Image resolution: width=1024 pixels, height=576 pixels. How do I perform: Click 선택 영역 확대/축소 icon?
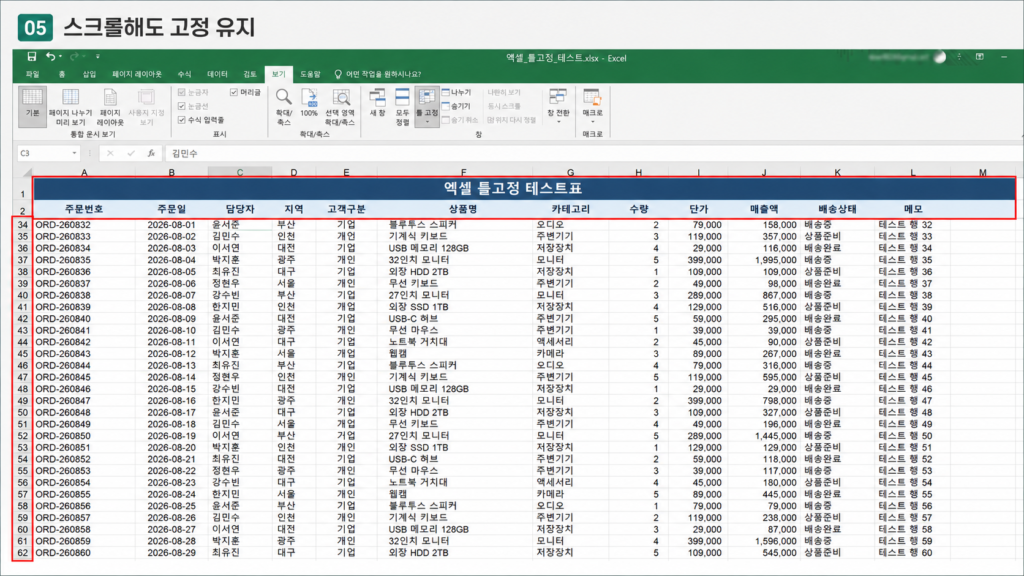coord(340,106)
